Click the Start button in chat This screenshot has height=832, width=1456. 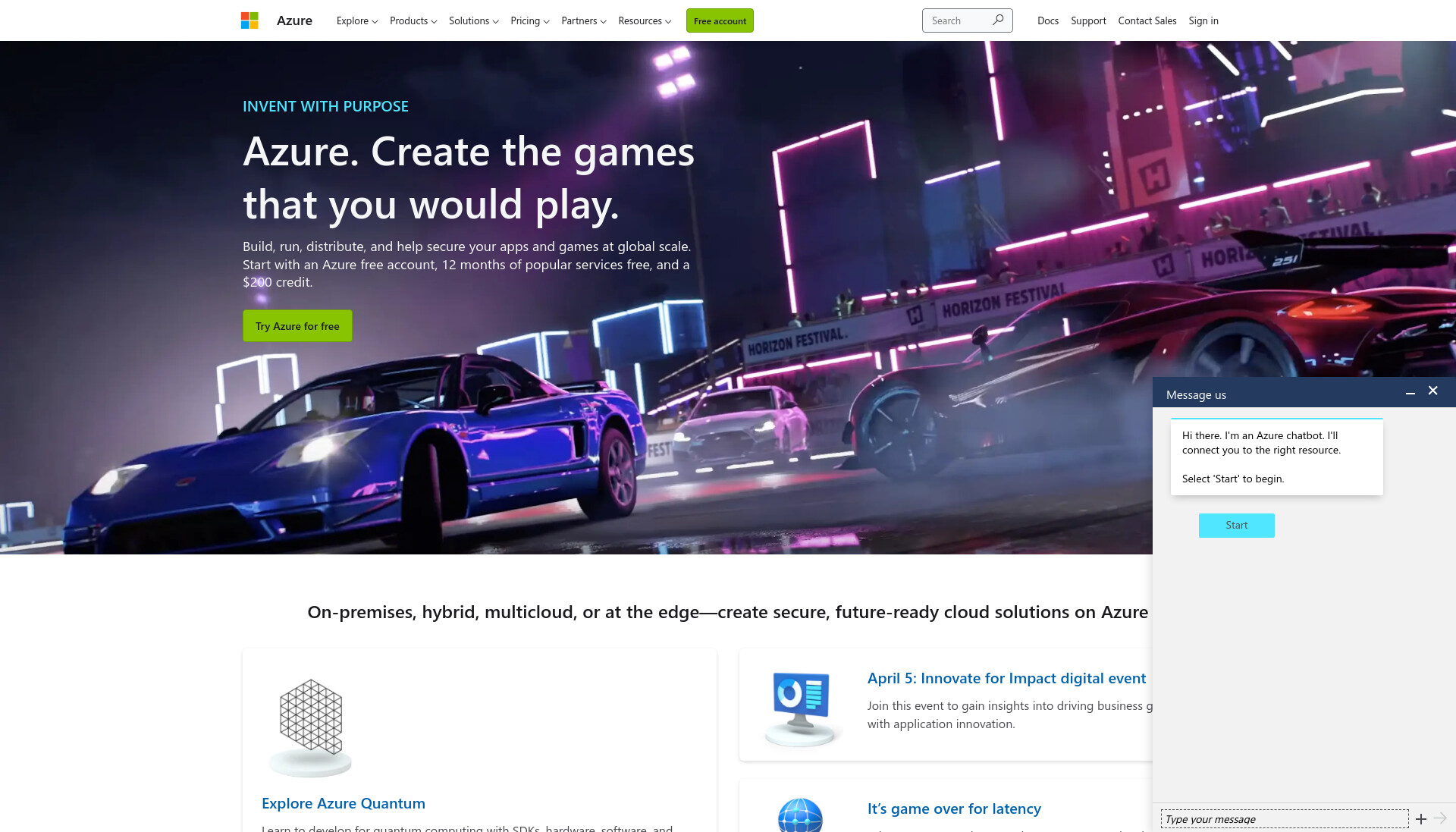(x=1237, y=525)
